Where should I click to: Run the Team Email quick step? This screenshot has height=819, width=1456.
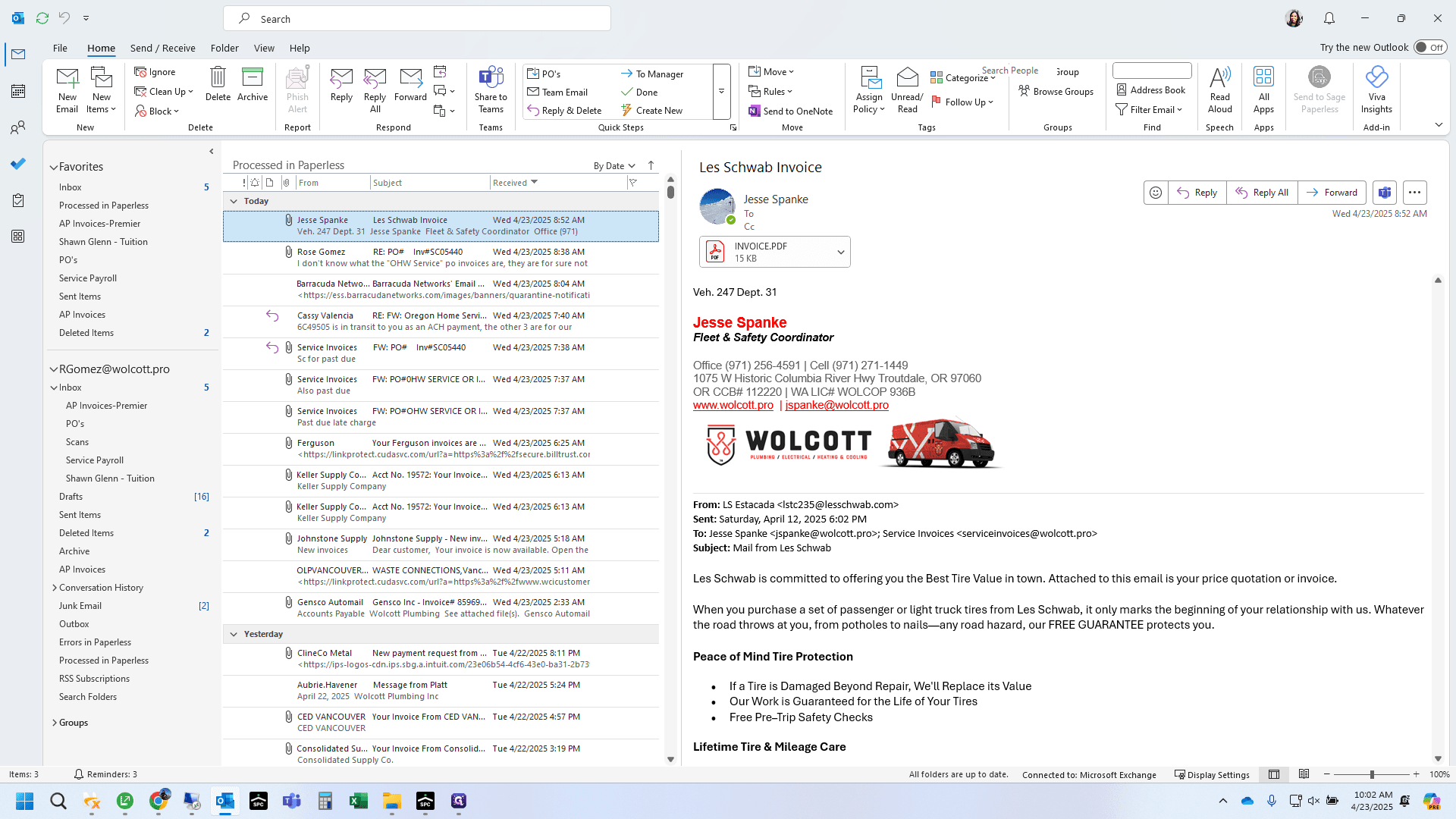pos(557,93)
